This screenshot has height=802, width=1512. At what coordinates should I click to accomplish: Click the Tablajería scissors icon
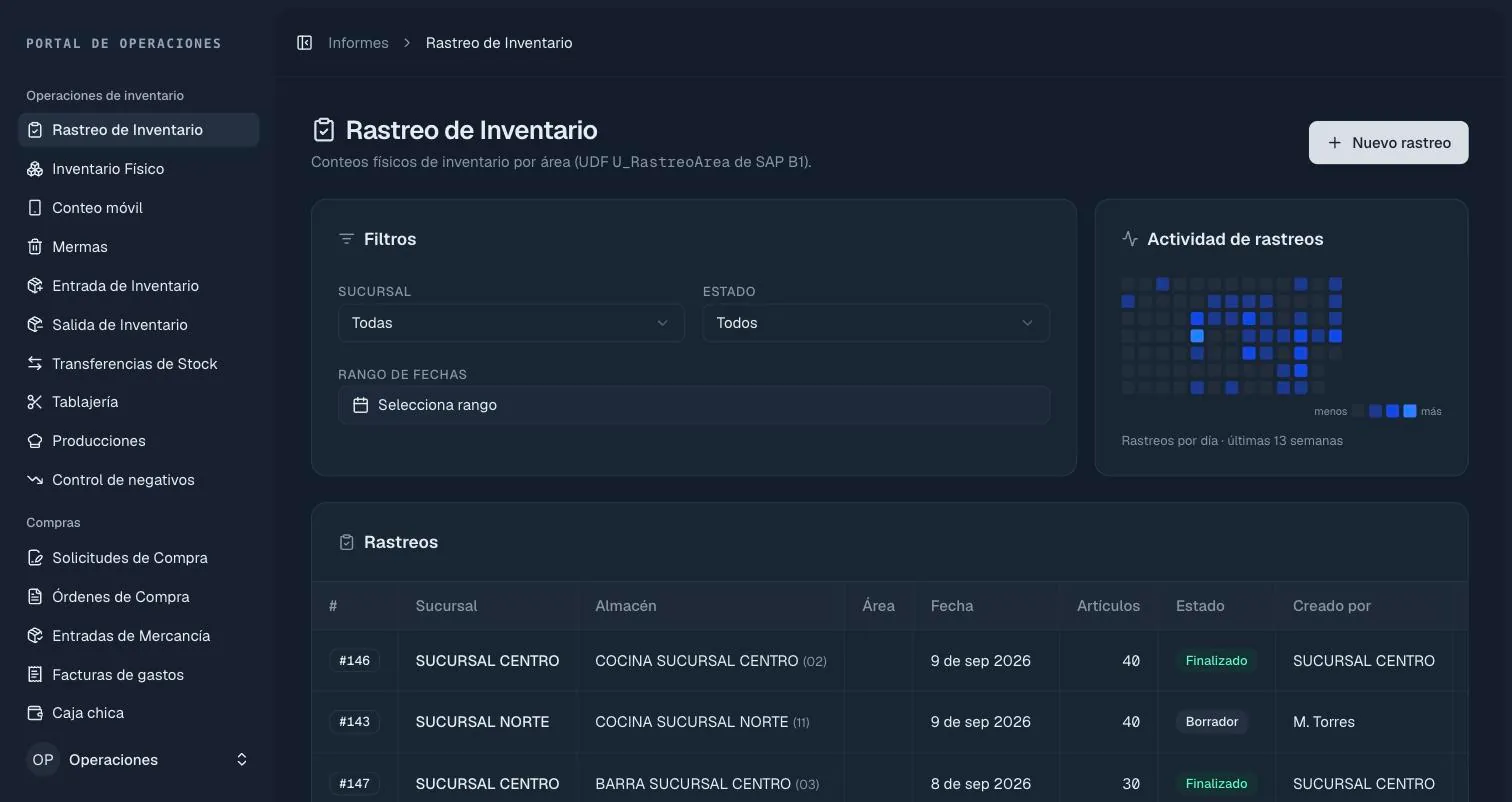pyautogui.click(x=35, y=402)
